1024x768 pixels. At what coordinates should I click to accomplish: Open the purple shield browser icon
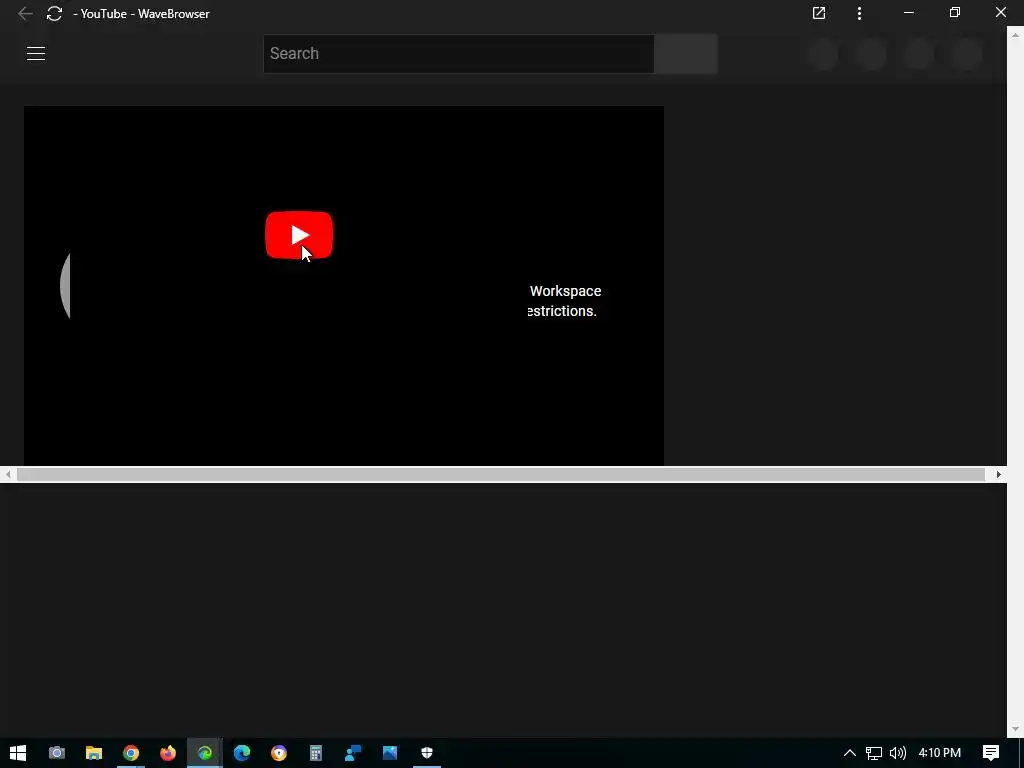(x=279, y=753)
